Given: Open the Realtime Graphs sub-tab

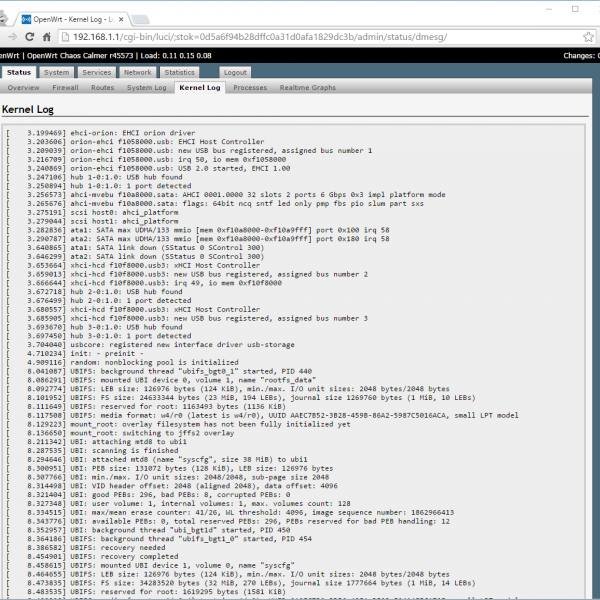Looking at the screenshot, I should [x=308, y=88].
